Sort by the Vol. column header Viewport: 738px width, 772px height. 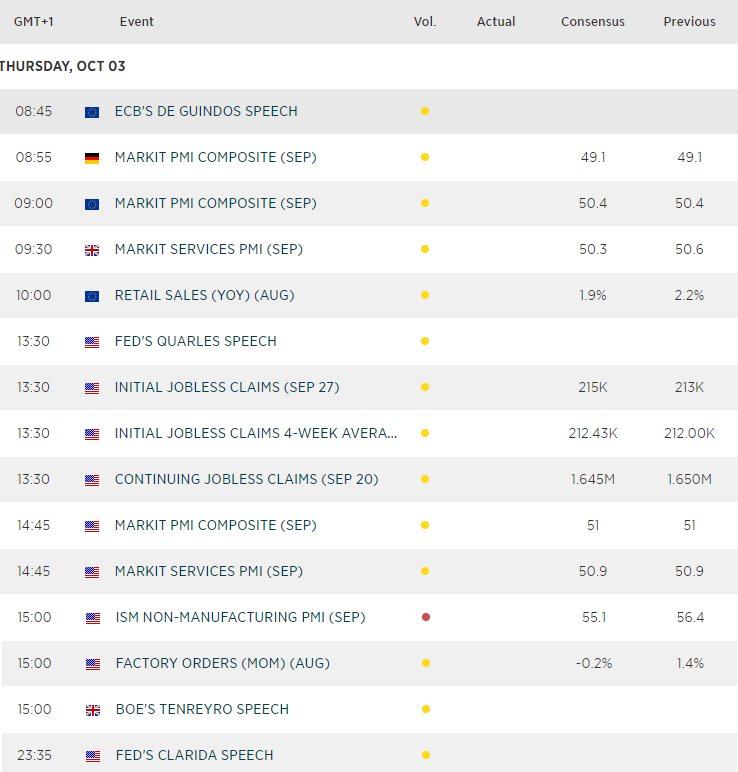[x=425, y=21]
